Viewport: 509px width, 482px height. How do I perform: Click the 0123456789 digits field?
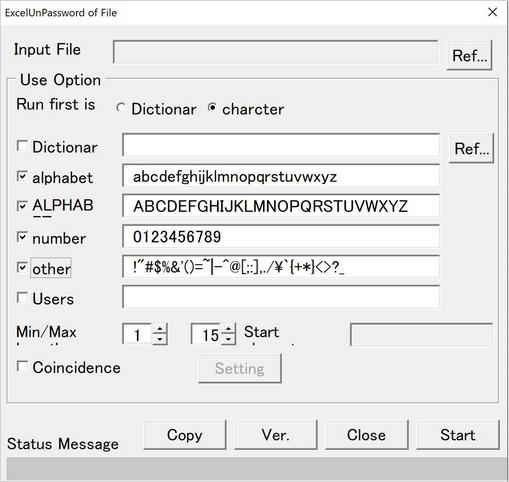[x=281, y=236]
